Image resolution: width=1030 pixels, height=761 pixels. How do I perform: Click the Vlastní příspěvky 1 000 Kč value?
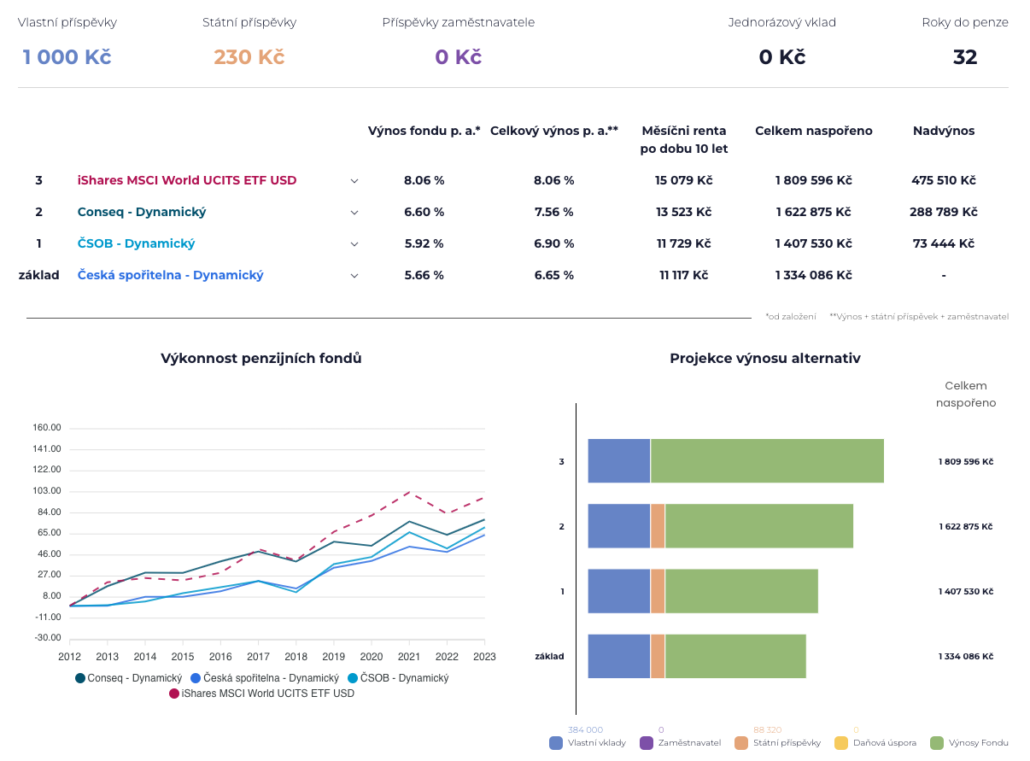pos(67,57)
